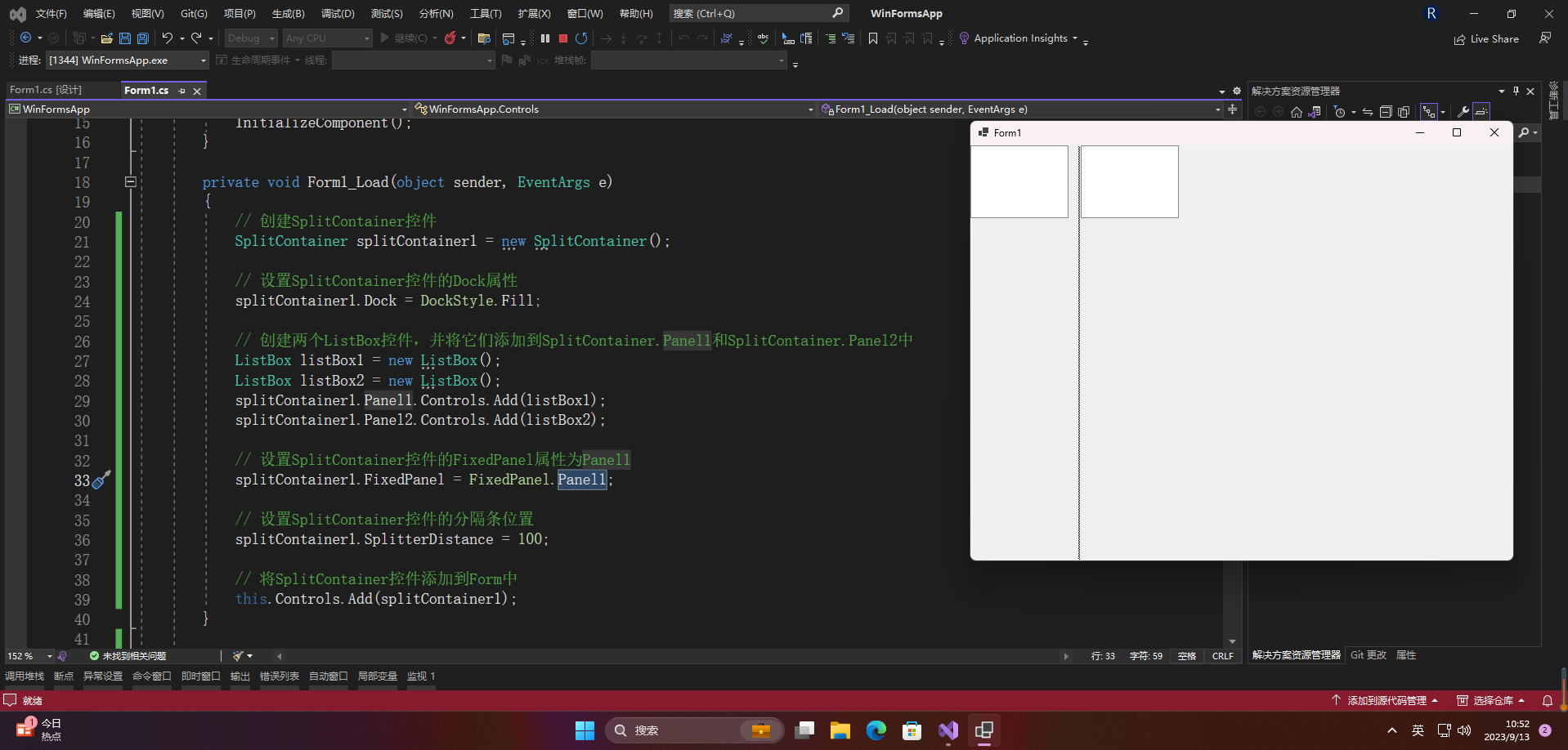Open the 输出 panel tab
Image resolution: width=1568 pixels, height=750 pixels.
(240, 676)
